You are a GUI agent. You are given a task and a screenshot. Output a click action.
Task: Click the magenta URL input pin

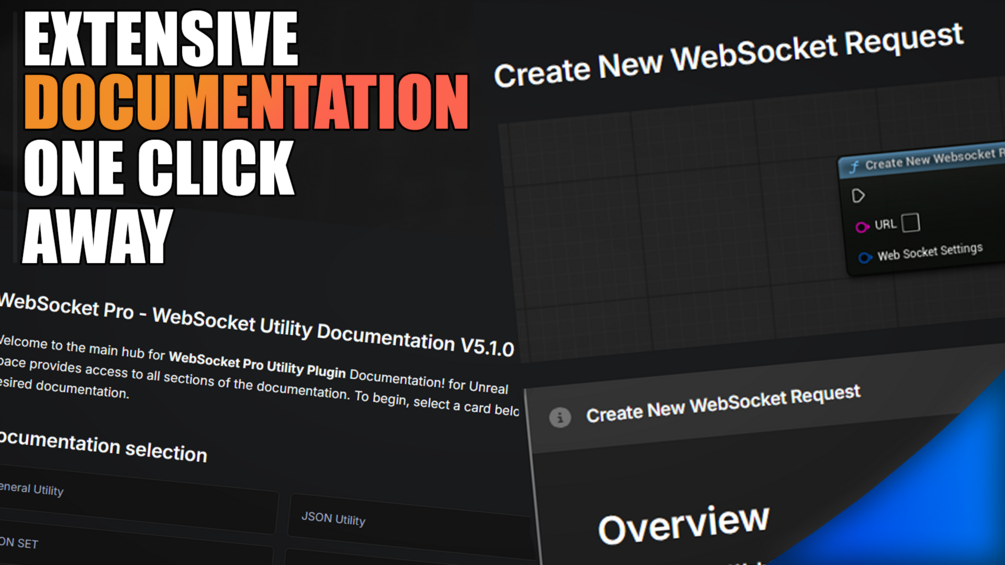[x=862, y=227]
